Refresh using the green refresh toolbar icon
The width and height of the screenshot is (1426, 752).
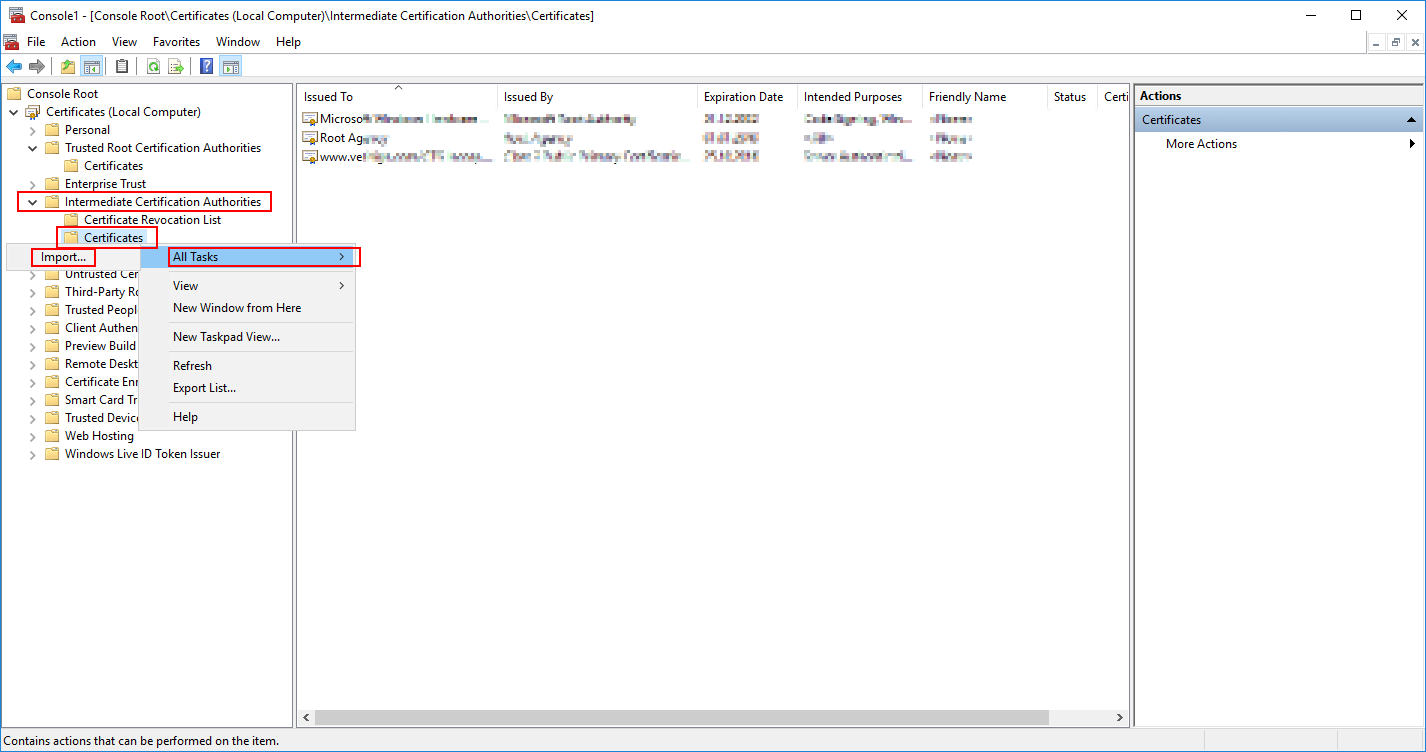(153, 66)
